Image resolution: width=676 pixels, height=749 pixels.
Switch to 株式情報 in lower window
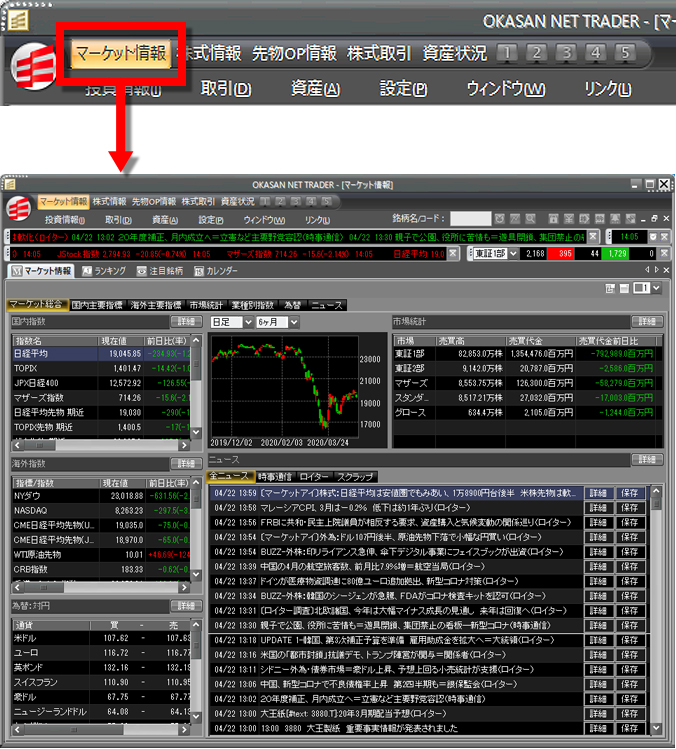tap(109, 202)
